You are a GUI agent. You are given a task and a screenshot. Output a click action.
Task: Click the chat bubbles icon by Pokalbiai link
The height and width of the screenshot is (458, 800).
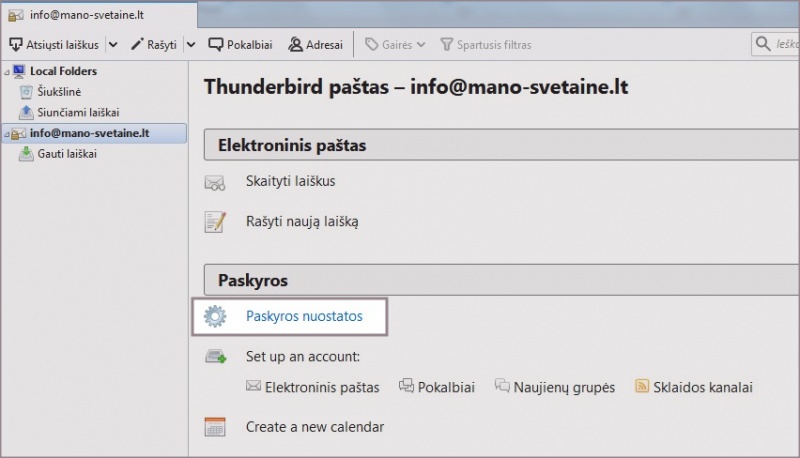(x=406, y=386)
